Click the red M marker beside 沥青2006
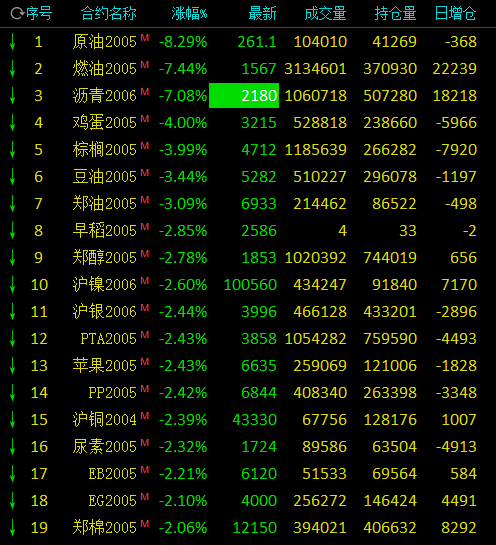 145,91
